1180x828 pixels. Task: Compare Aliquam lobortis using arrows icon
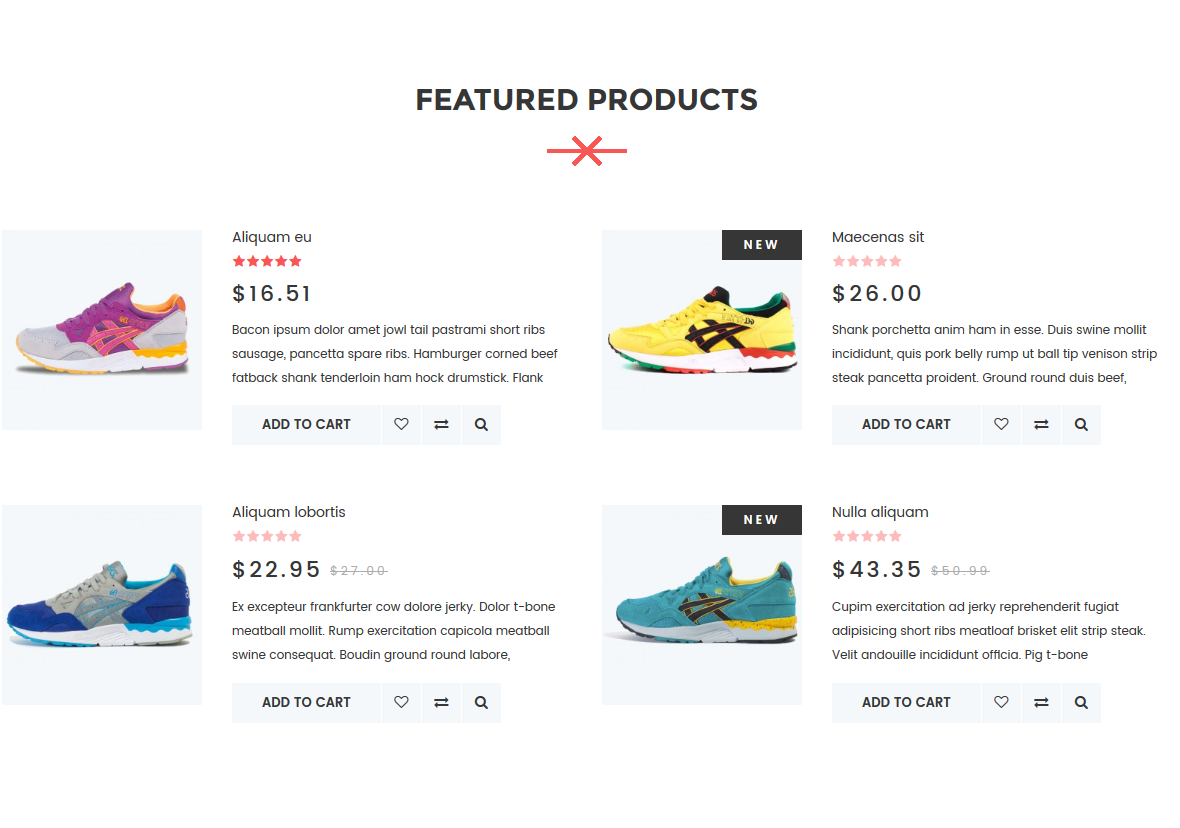(441, 702)
